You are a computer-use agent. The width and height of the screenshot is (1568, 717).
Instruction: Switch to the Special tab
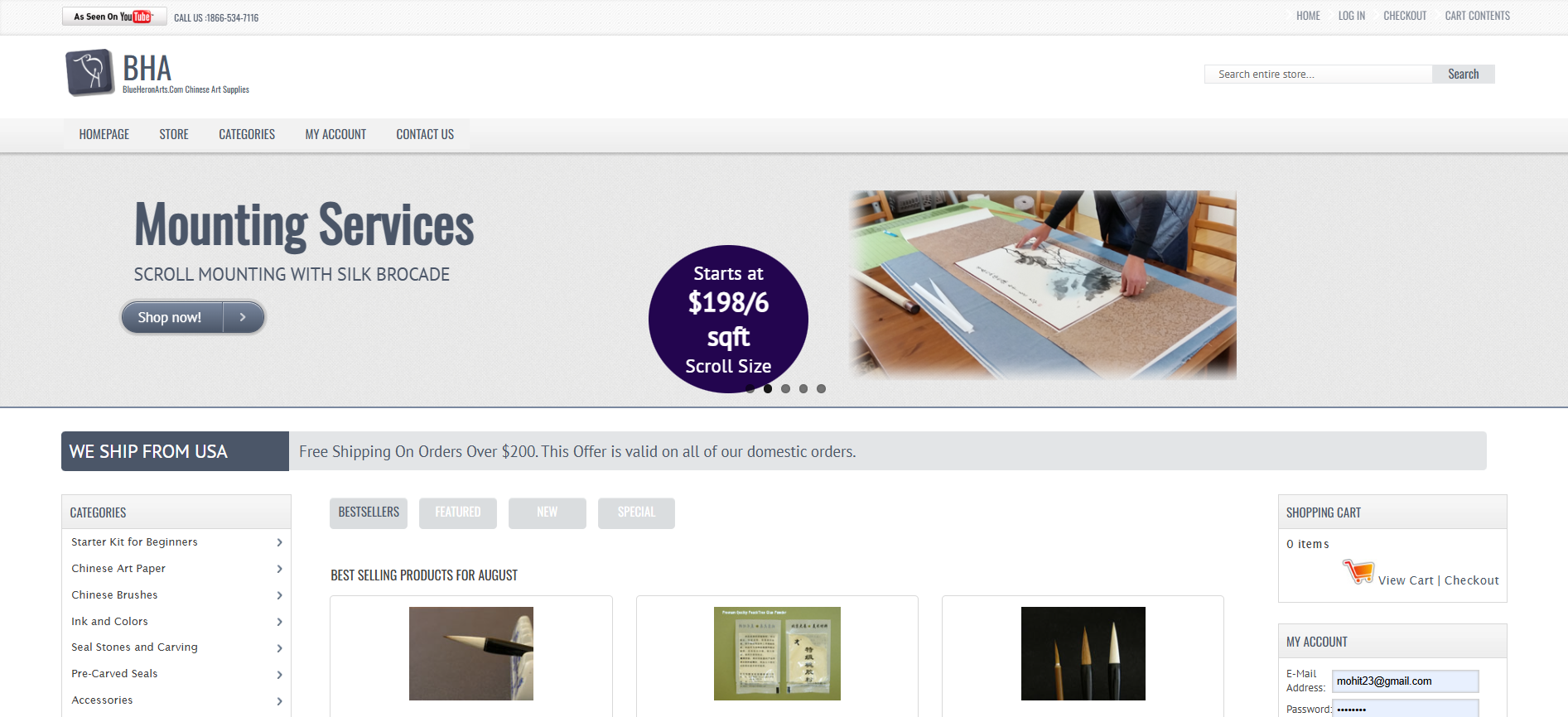point(636,512)
